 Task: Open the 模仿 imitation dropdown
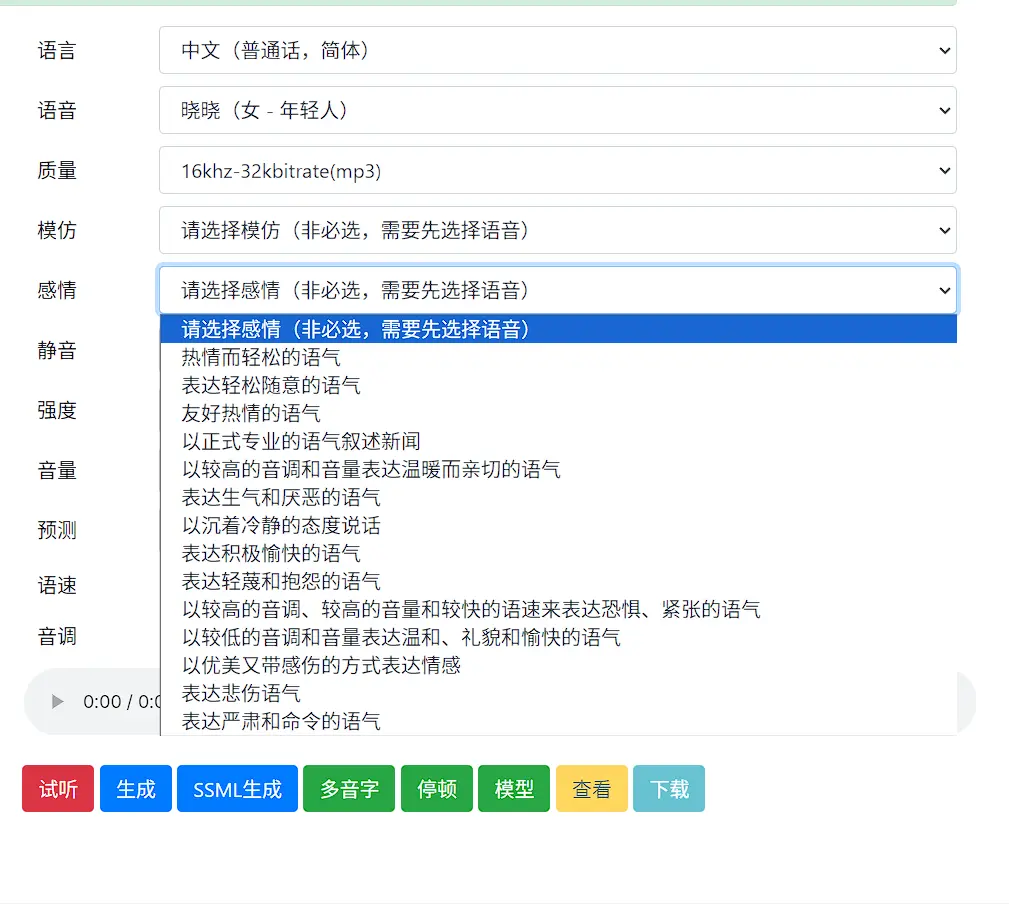coord(557,230)
